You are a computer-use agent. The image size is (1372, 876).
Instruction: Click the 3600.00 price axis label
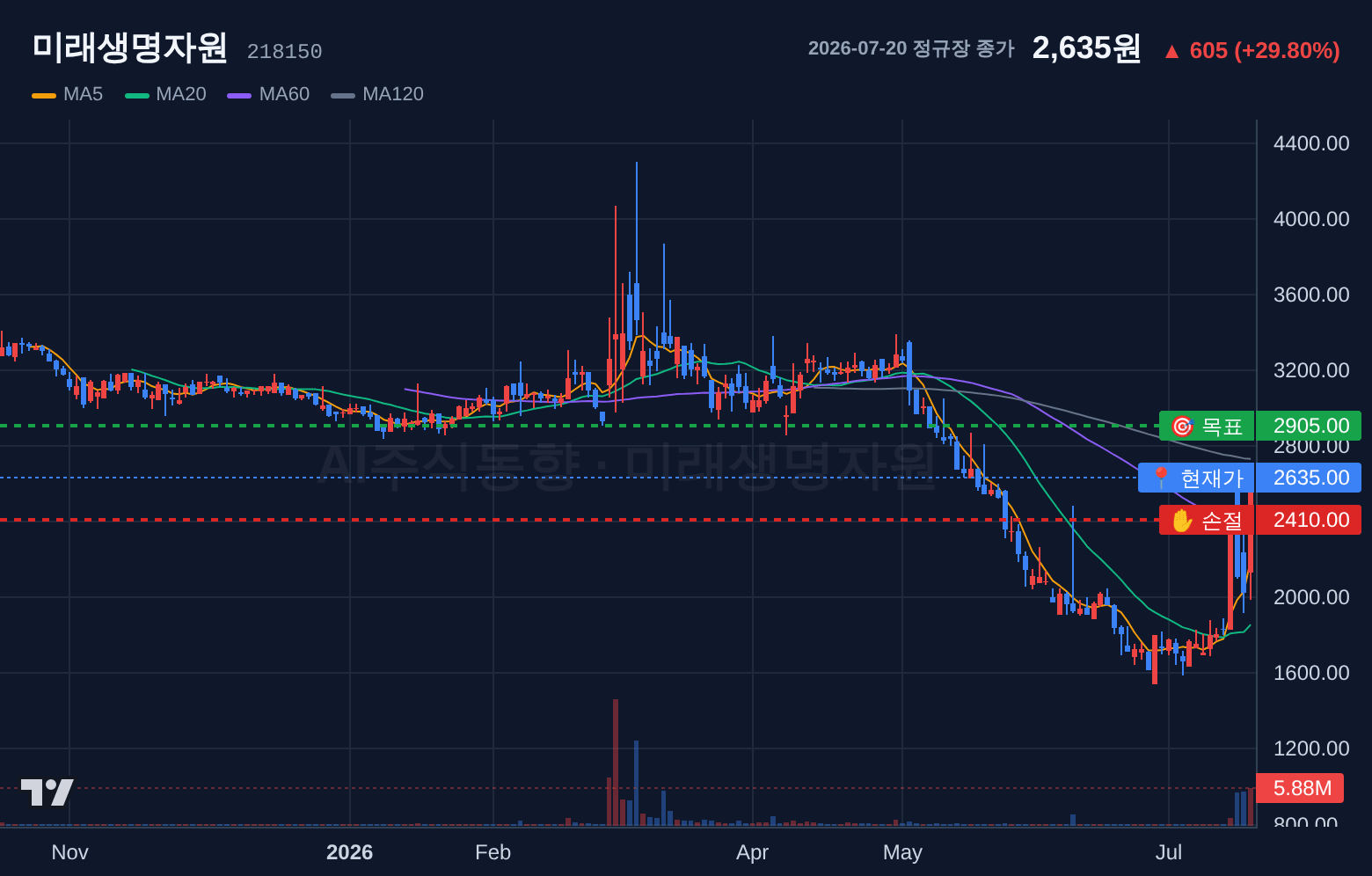(1311, 295)
